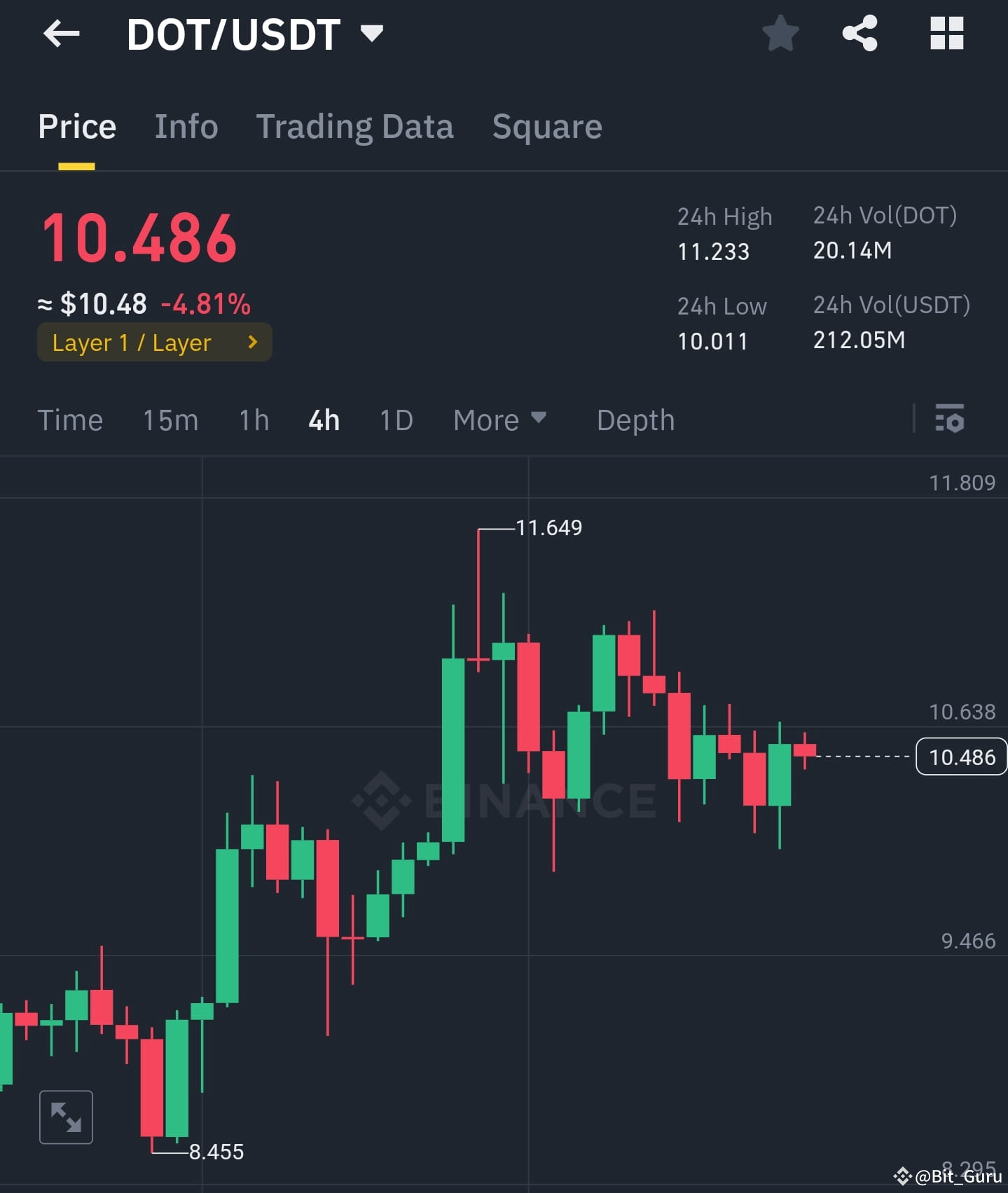Viewport: 1008px width, 1193px height.
Task: Open the chart indicator settings icon
Action: (x=951, y=420)
